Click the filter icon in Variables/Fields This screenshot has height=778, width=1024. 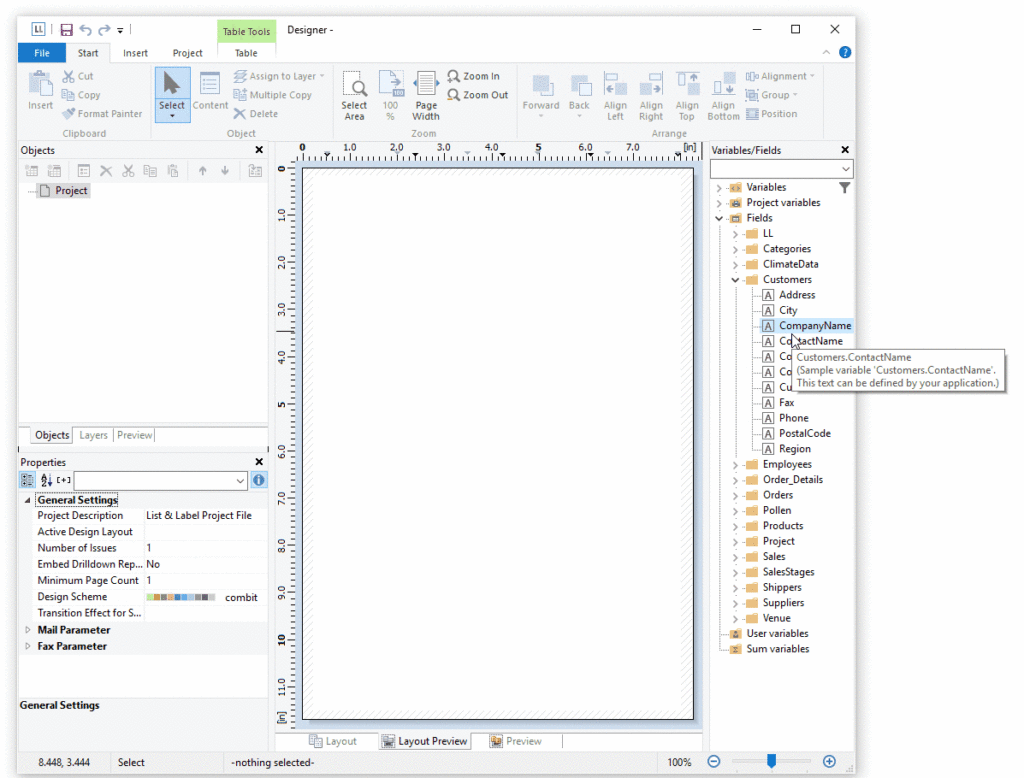pyautogui.click(x=844, y=188)
